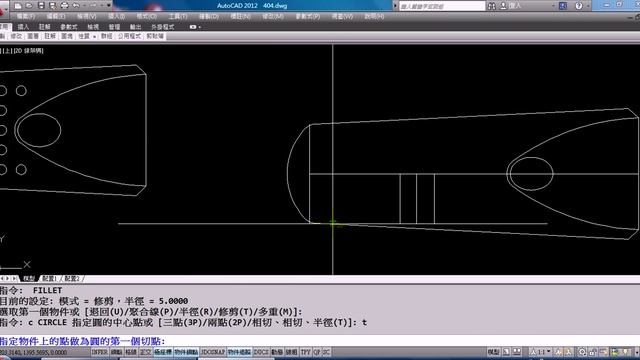The width and height of the screenshot is (640, 360).
Task: Switch to the 註解 ribbon tab
Action: [44, 27]
